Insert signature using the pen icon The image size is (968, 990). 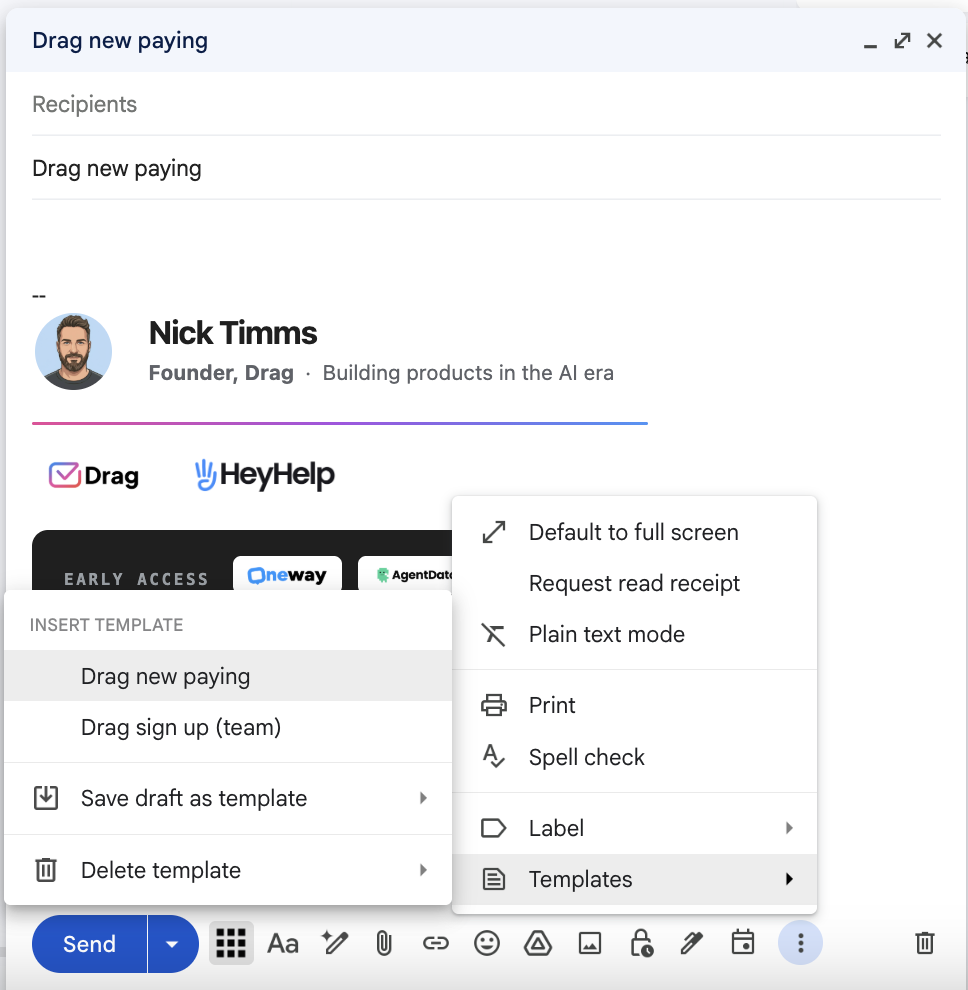click(x=692, y=943)
